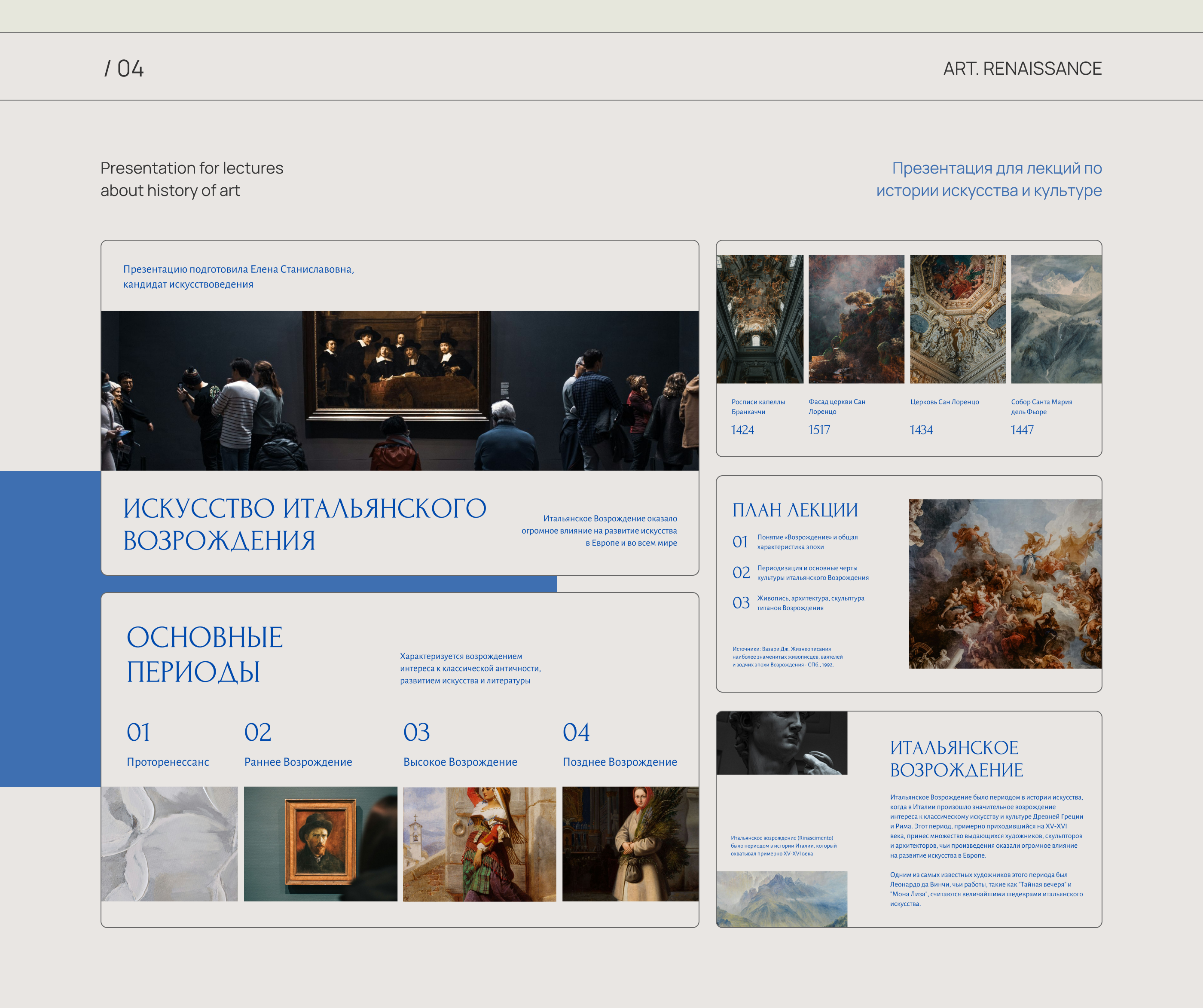Select the Brancacci chapel fresco image
Image resolution: width=1203 pixels, height=1008 pixels.
[x=760, y=319]
